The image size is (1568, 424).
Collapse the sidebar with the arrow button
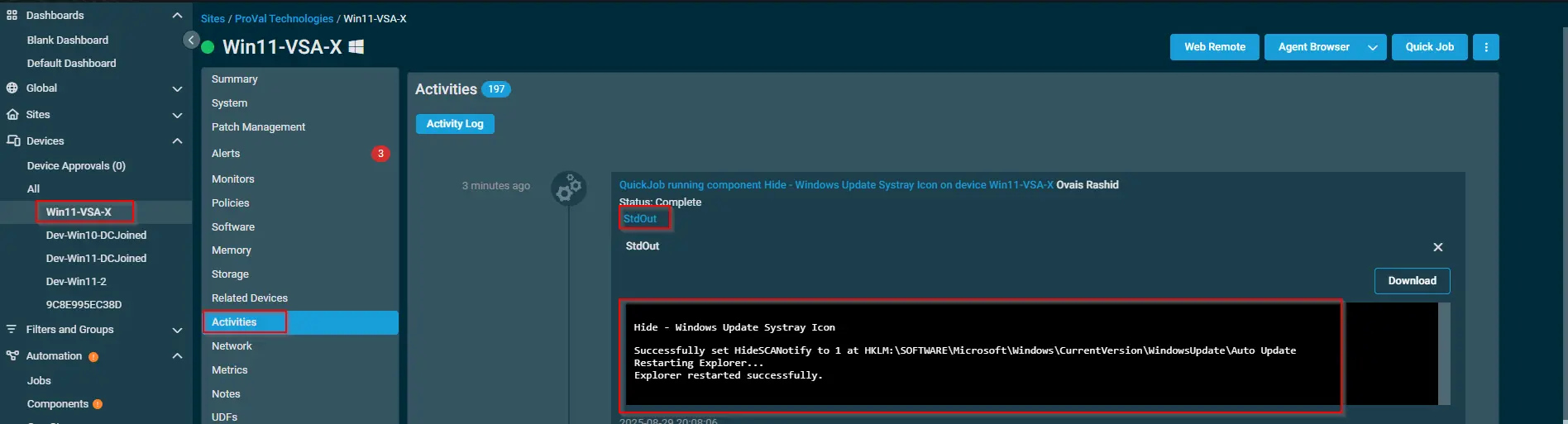[x=191, y=40]
